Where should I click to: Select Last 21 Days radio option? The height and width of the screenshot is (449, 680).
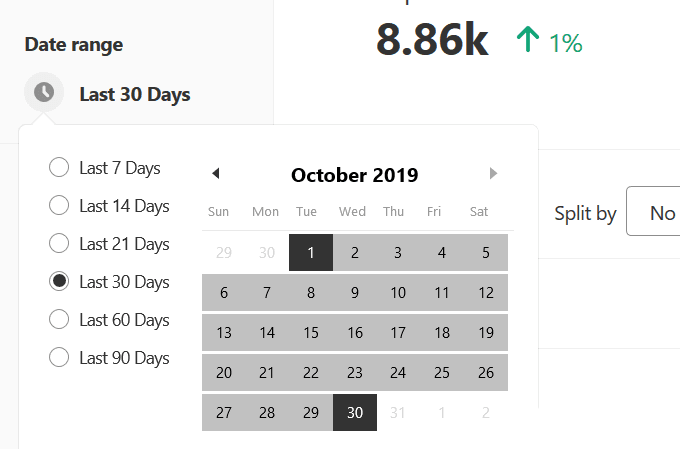point(59,244)
